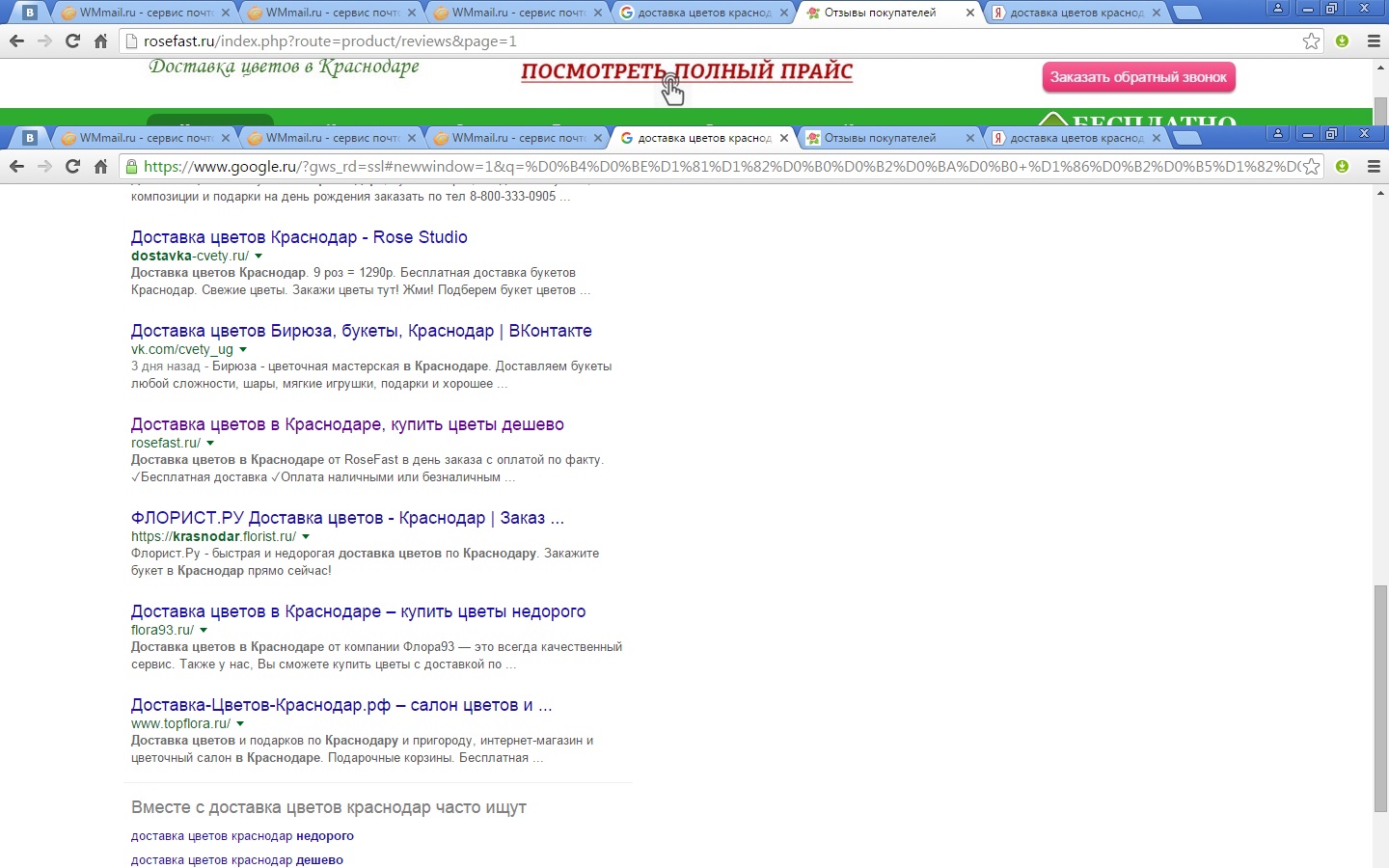
Task: Focus the Google window address bar
Action: 719,167
